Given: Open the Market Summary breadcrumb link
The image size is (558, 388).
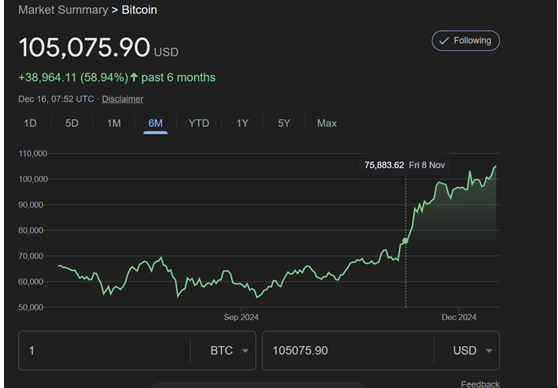Looking at the screenshot, I should tap(63, 10).
